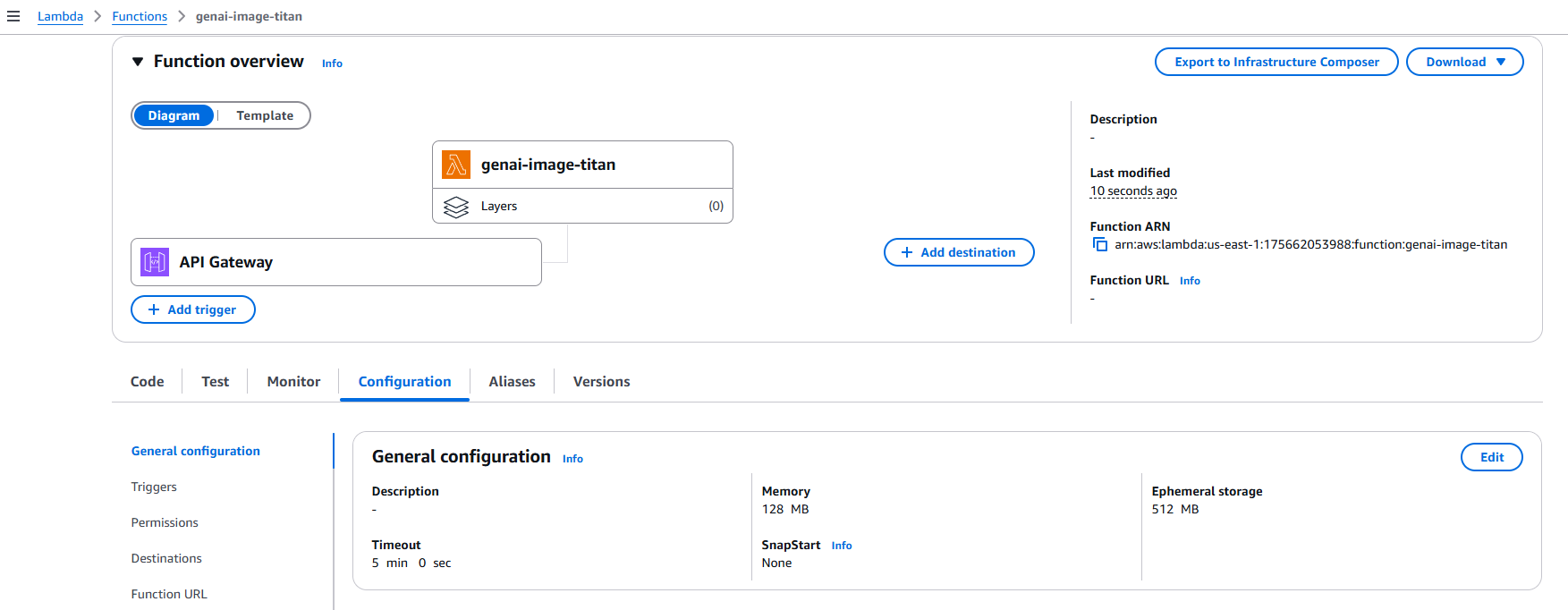The image size is (1568, 610).
Task: Click the genai-image-titan breadcrumb text
Action: [249, 16]
